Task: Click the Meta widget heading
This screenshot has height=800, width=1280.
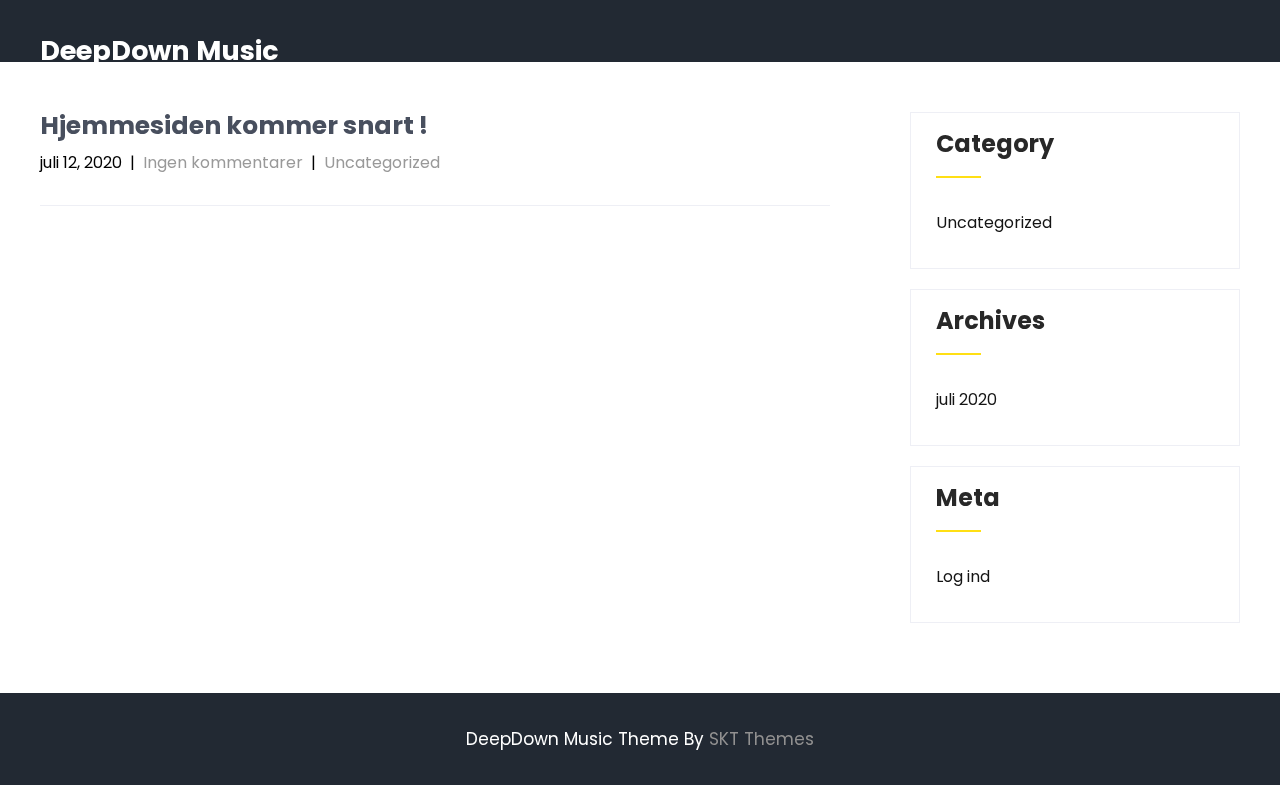Action: click(967, 498)
